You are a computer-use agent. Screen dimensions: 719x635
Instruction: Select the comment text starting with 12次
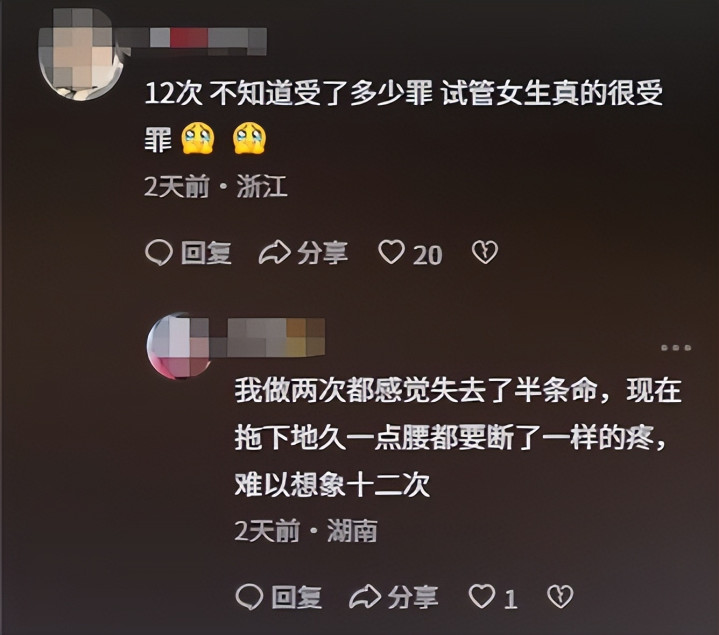404,117
